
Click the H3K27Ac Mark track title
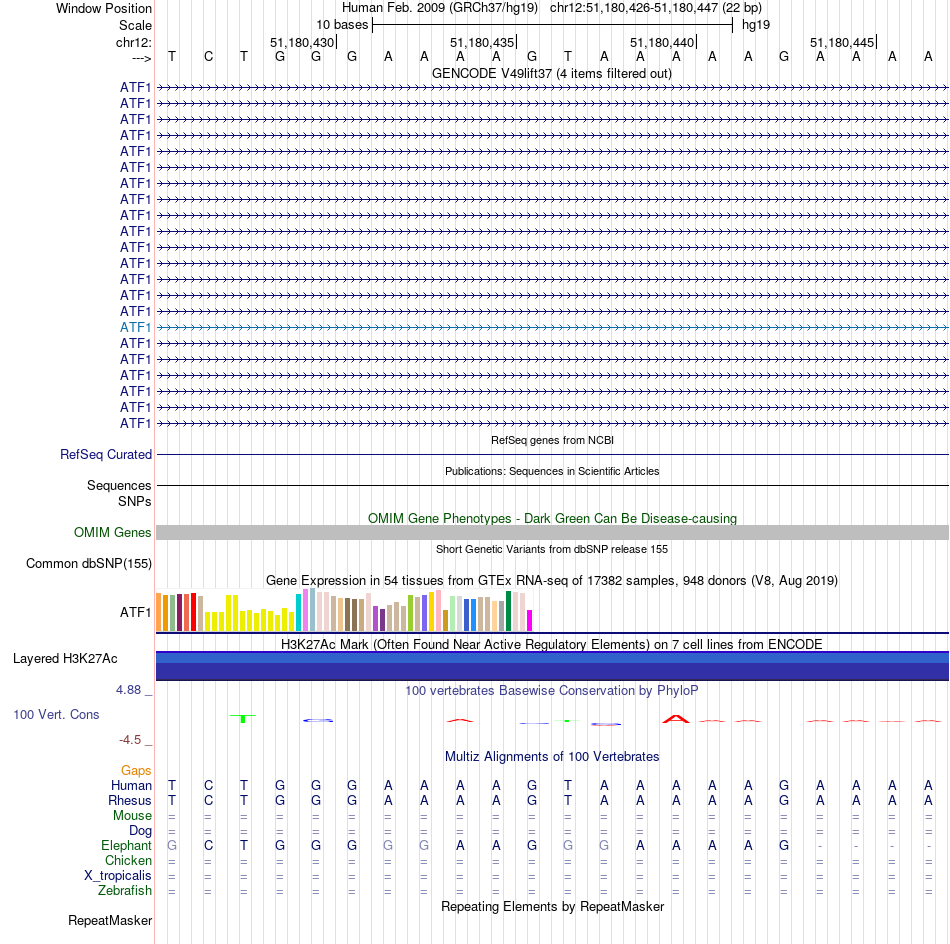tap(552, 644)
